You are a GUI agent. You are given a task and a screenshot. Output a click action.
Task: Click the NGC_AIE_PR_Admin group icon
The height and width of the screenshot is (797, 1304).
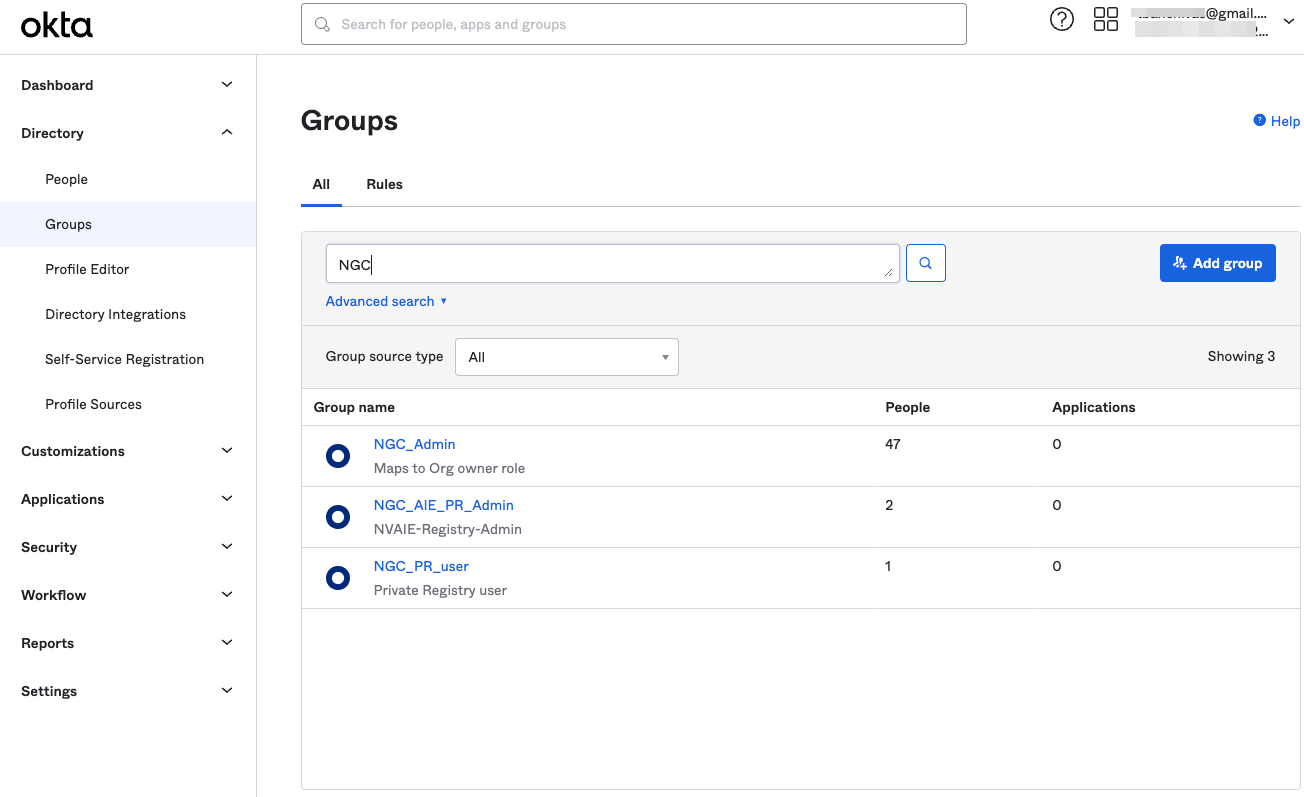(338, 517)
